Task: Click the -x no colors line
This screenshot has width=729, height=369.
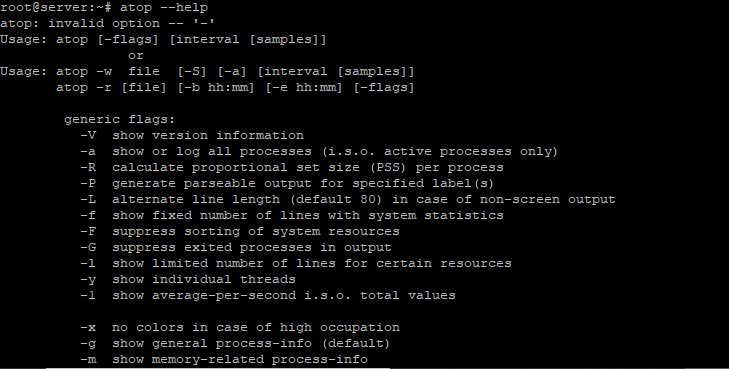Action: (x=240, y=327)
